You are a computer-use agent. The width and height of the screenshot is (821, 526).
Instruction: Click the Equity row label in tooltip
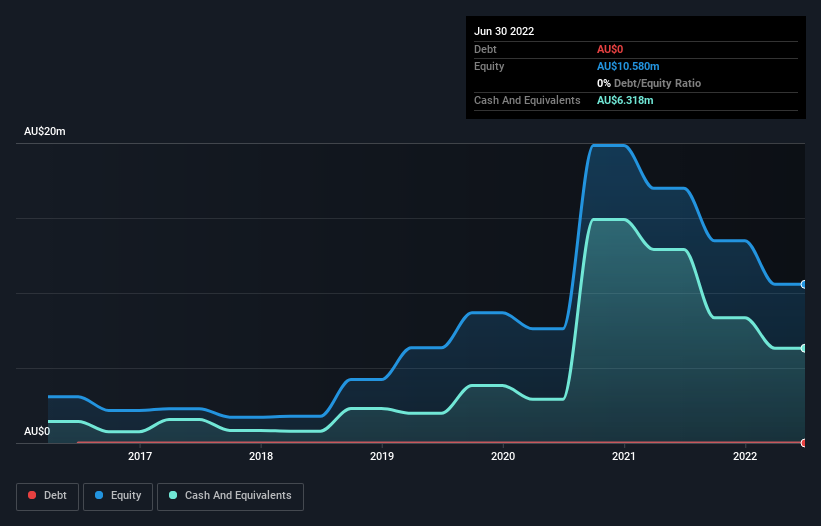(x=489, y=66)
